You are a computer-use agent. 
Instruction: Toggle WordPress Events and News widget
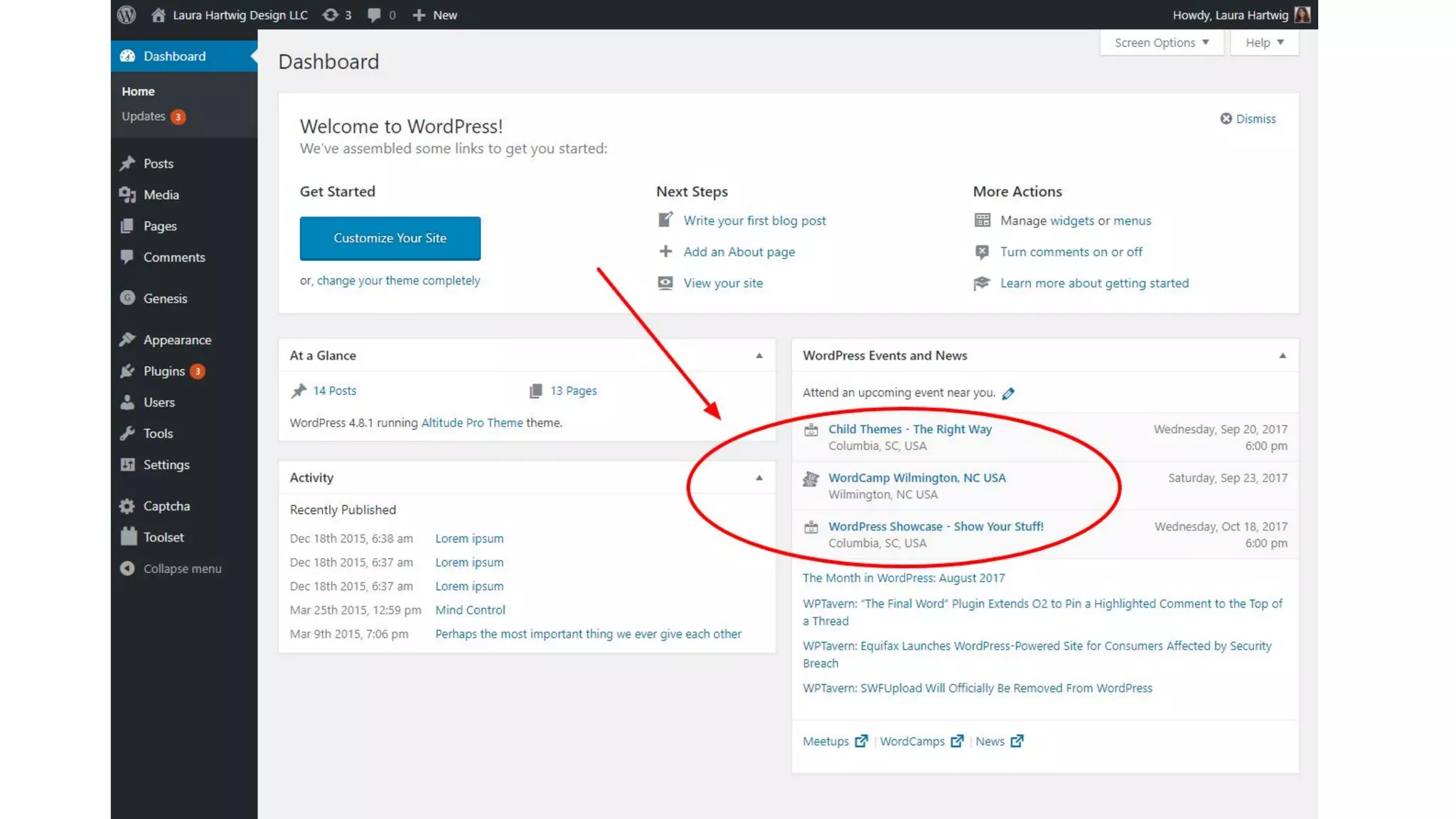(x=1283, y=355)
